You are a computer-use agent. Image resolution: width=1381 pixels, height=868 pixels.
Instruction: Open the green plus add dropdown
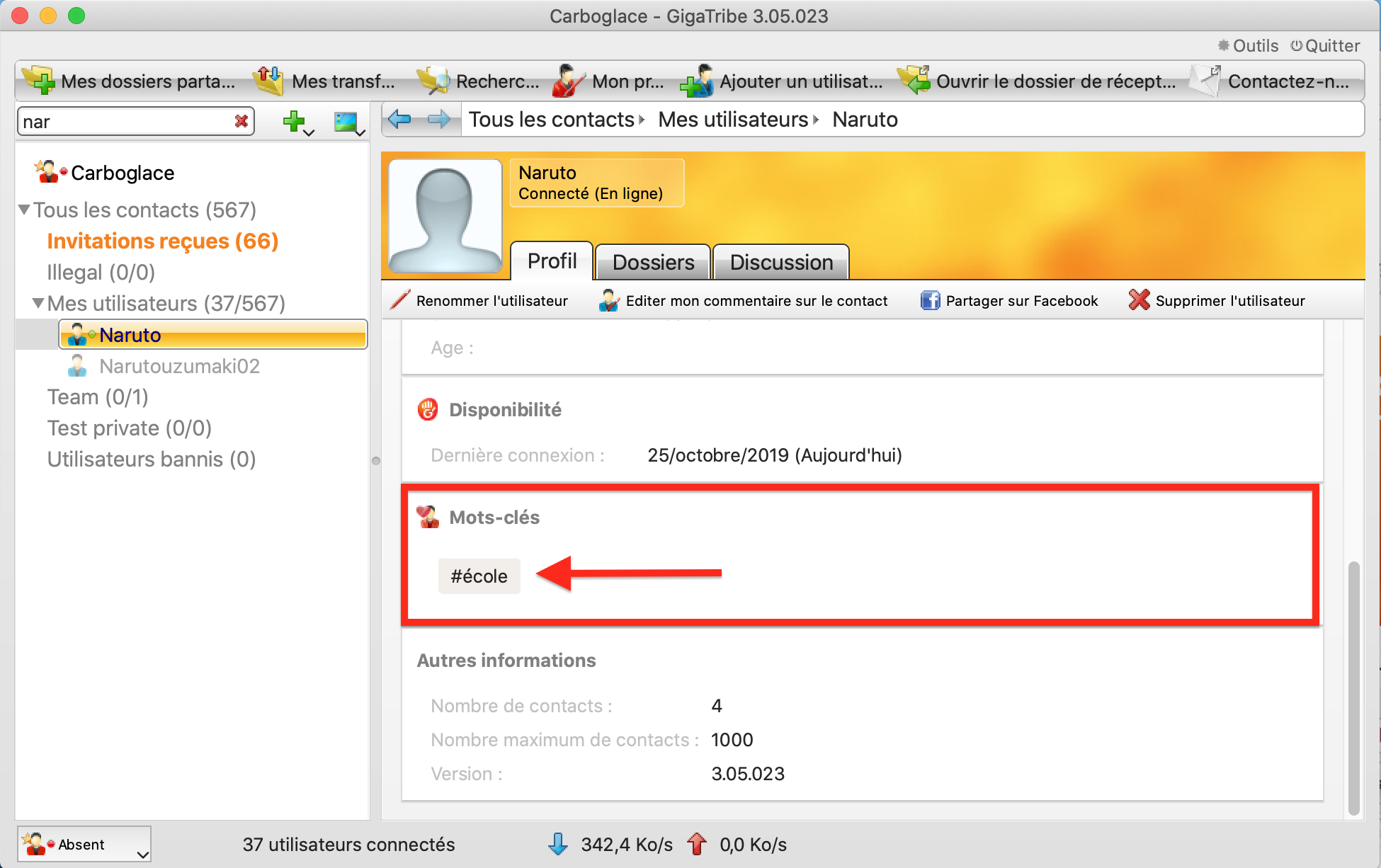pyautogui.click(x=297, y=122)
